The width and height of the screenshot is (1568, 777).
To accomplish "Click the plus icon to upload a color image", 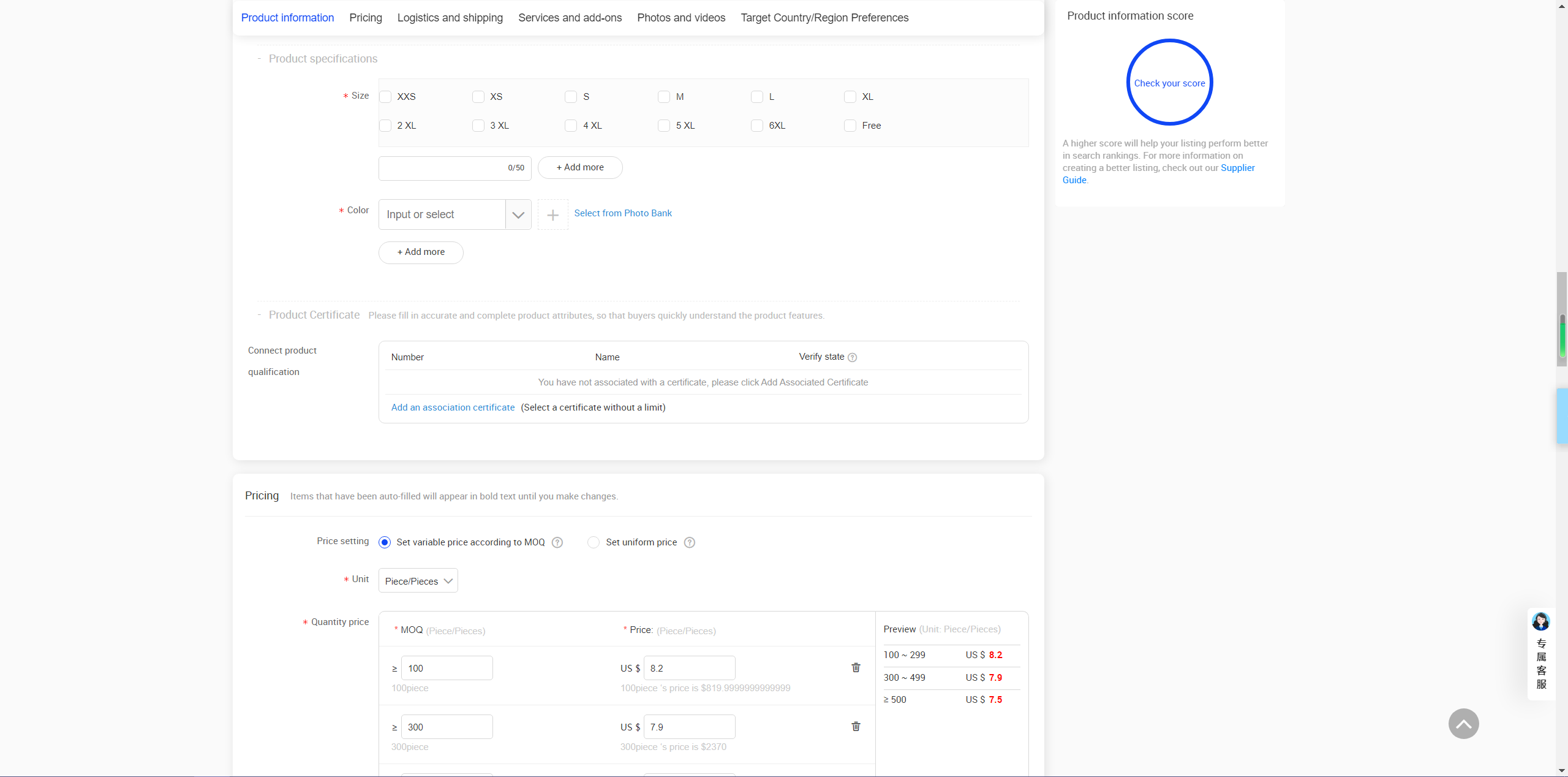I will click(552, 215).
